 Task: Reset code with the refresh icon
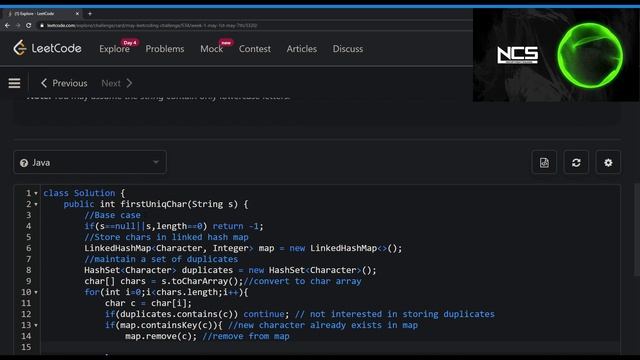tap(576, 162)
